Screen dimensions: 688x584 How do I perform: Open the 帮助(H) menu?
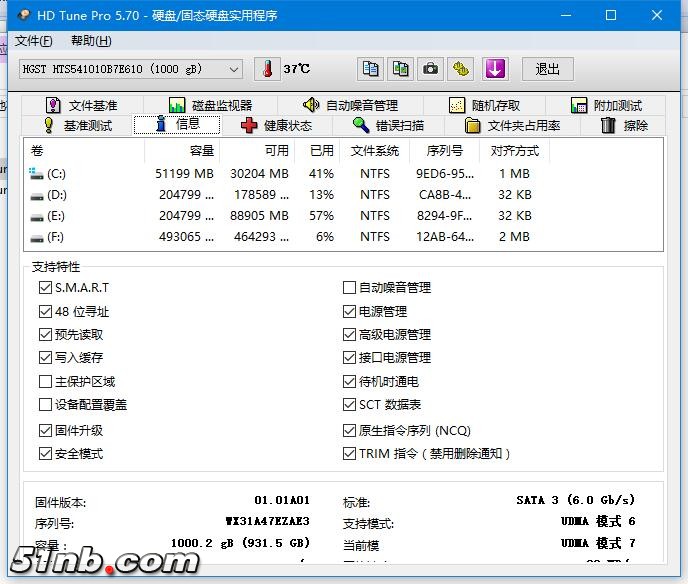[x=91, y=41]
